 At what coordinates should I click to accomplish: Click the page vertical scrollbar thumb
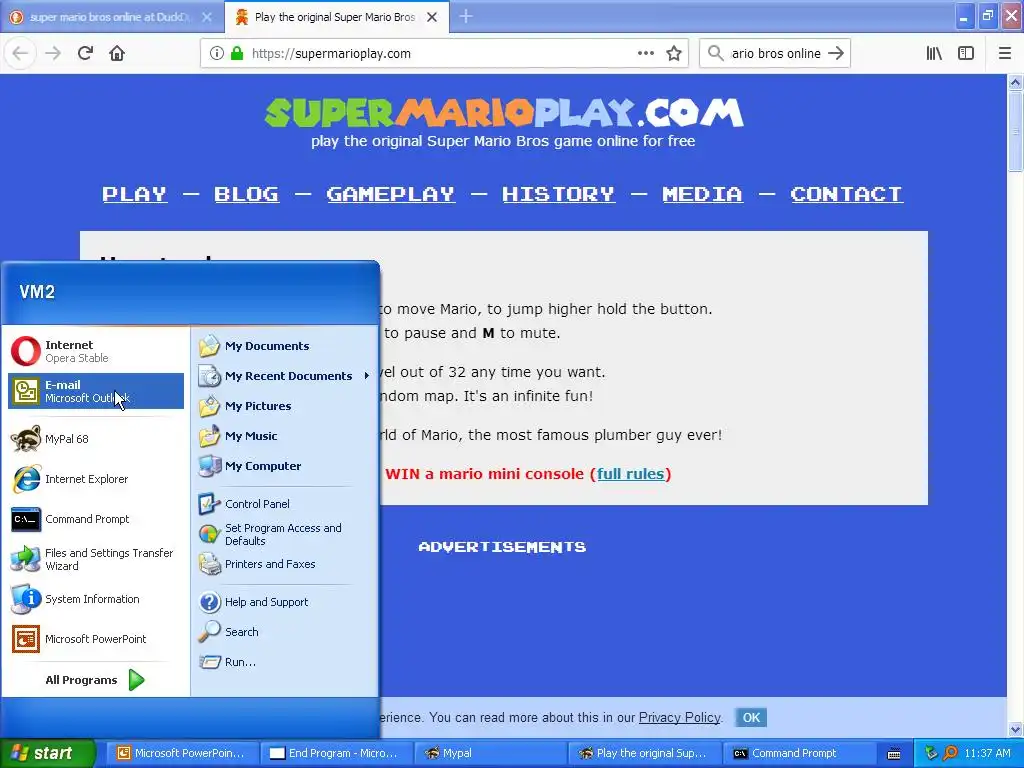(1015, 131)
